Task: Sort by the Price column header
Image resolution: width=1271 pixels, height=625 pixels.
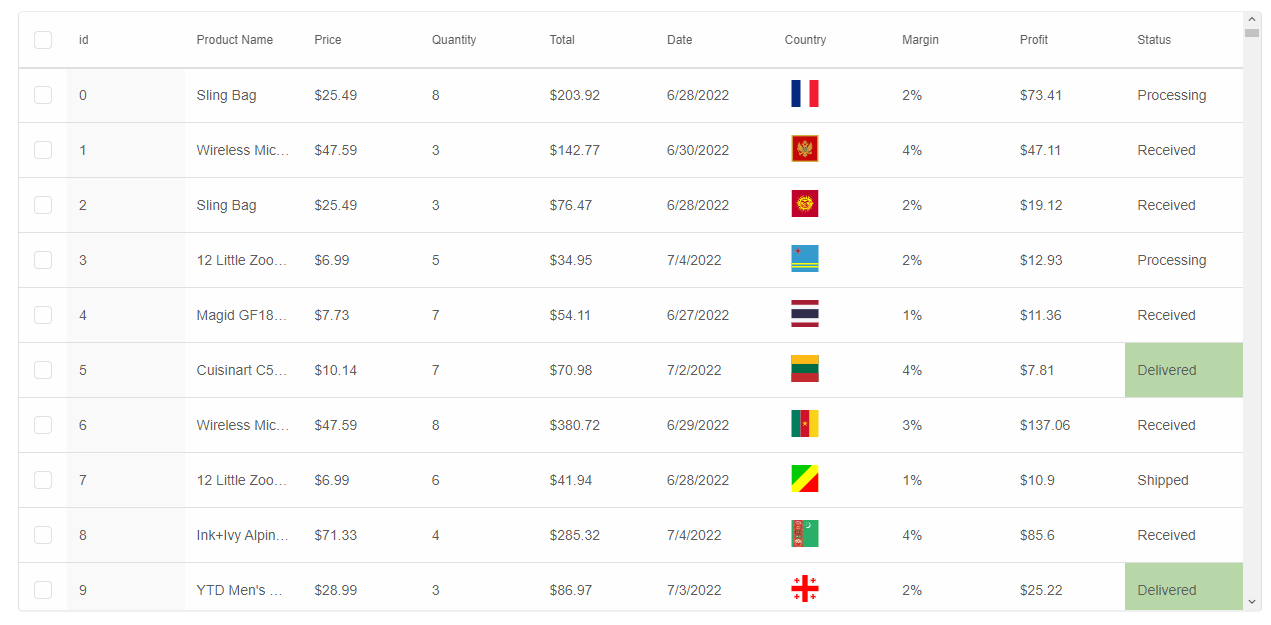Action: (x=328, y=40)
